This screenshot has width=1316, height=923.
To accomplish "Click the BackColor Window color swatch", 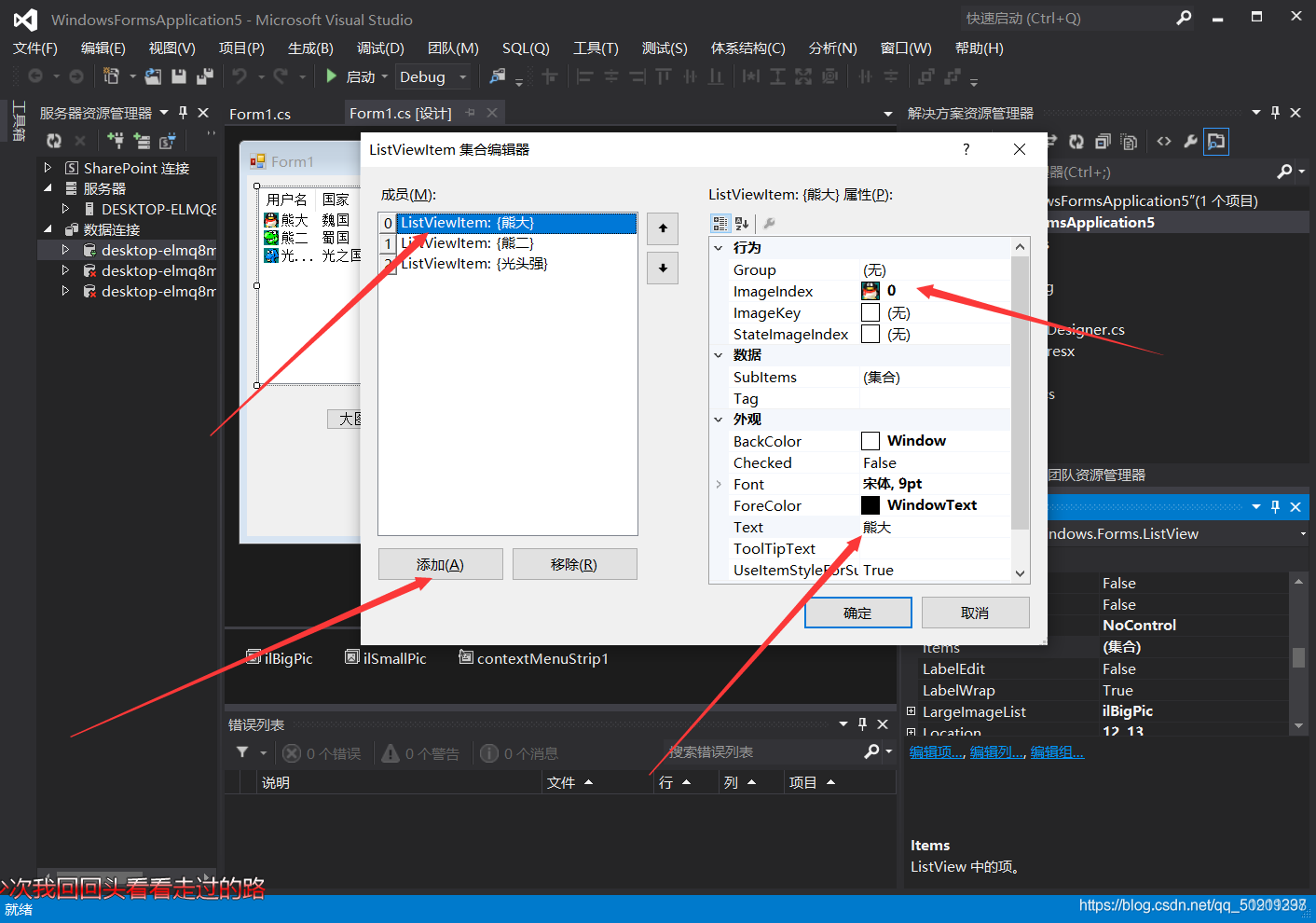I will pyautogui.click(x=870, y=441).
